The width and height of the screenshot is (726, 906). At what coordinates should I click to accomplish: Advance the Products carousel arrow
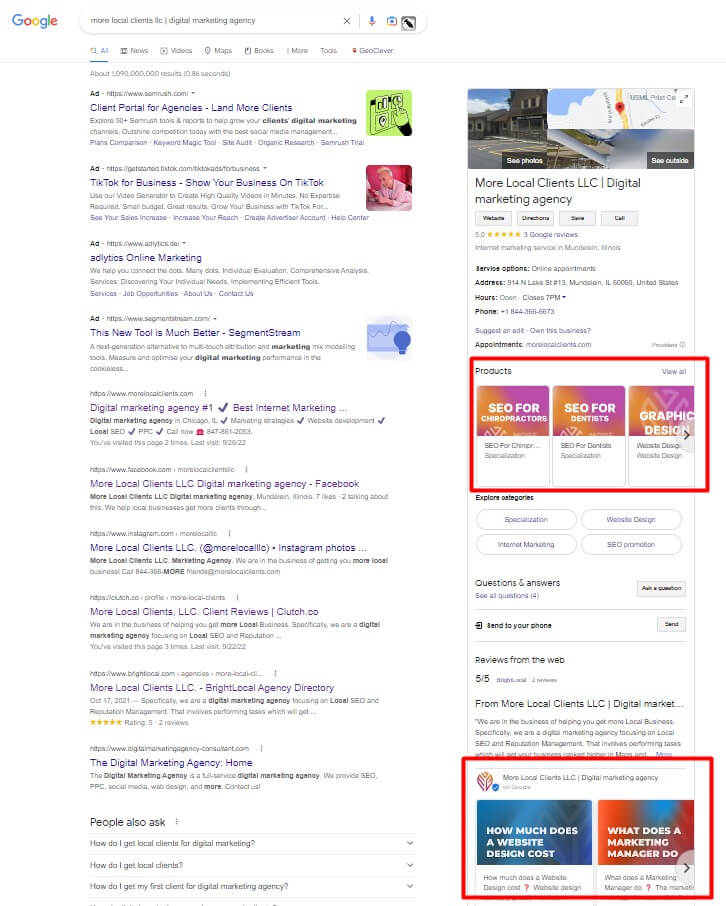pyautogui.click(x=686, y=435)
